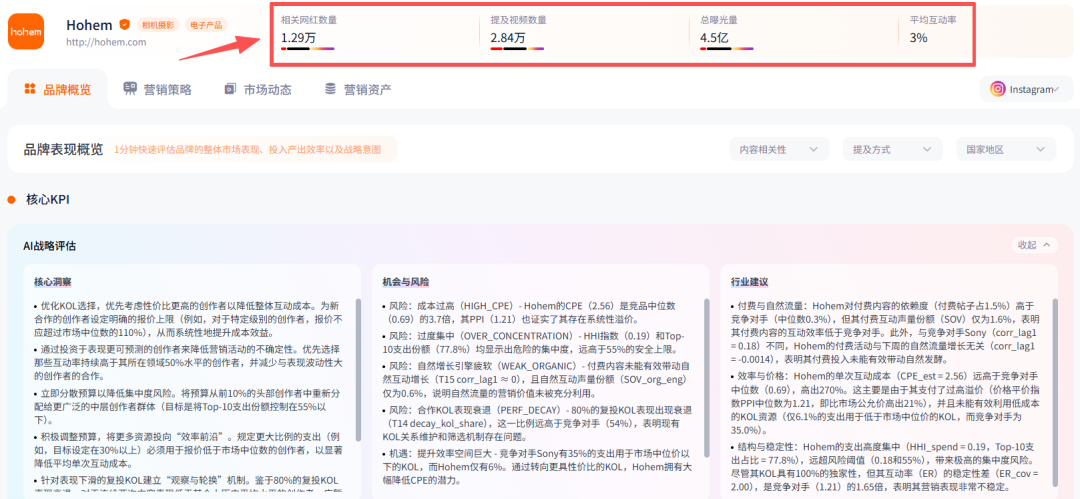This screenshot has height=499, width=1080.
Task: Click the orange dot beside 核心KPI
Action: [x=12, y=200]
